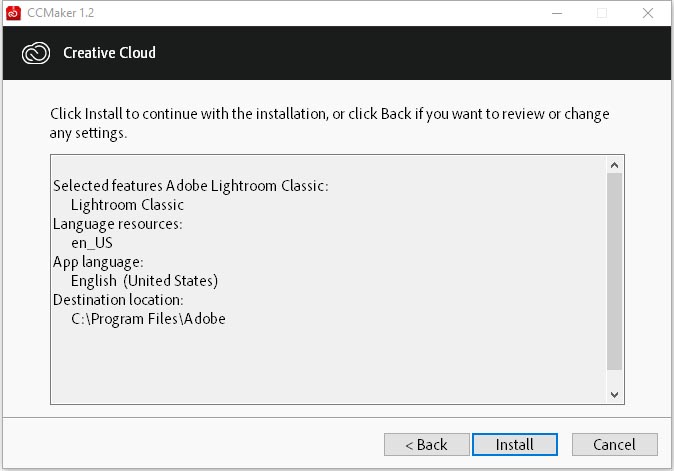Click the en_US language resource entry

(x=92, y=243)
